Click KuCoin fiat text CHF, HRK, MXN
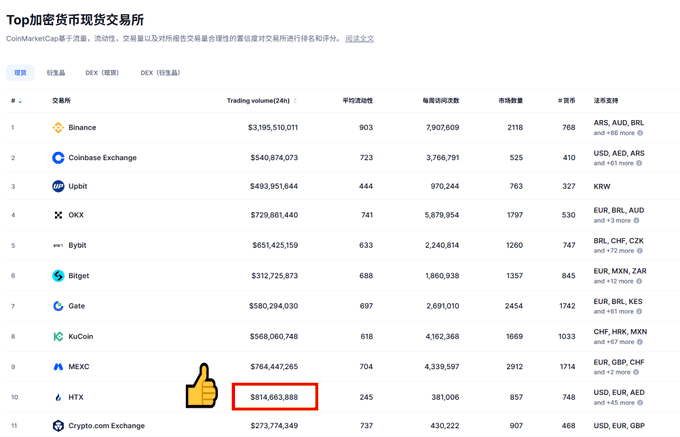Image resolution: width=680 pixels, height=437 pixels. tap(620, 332)
